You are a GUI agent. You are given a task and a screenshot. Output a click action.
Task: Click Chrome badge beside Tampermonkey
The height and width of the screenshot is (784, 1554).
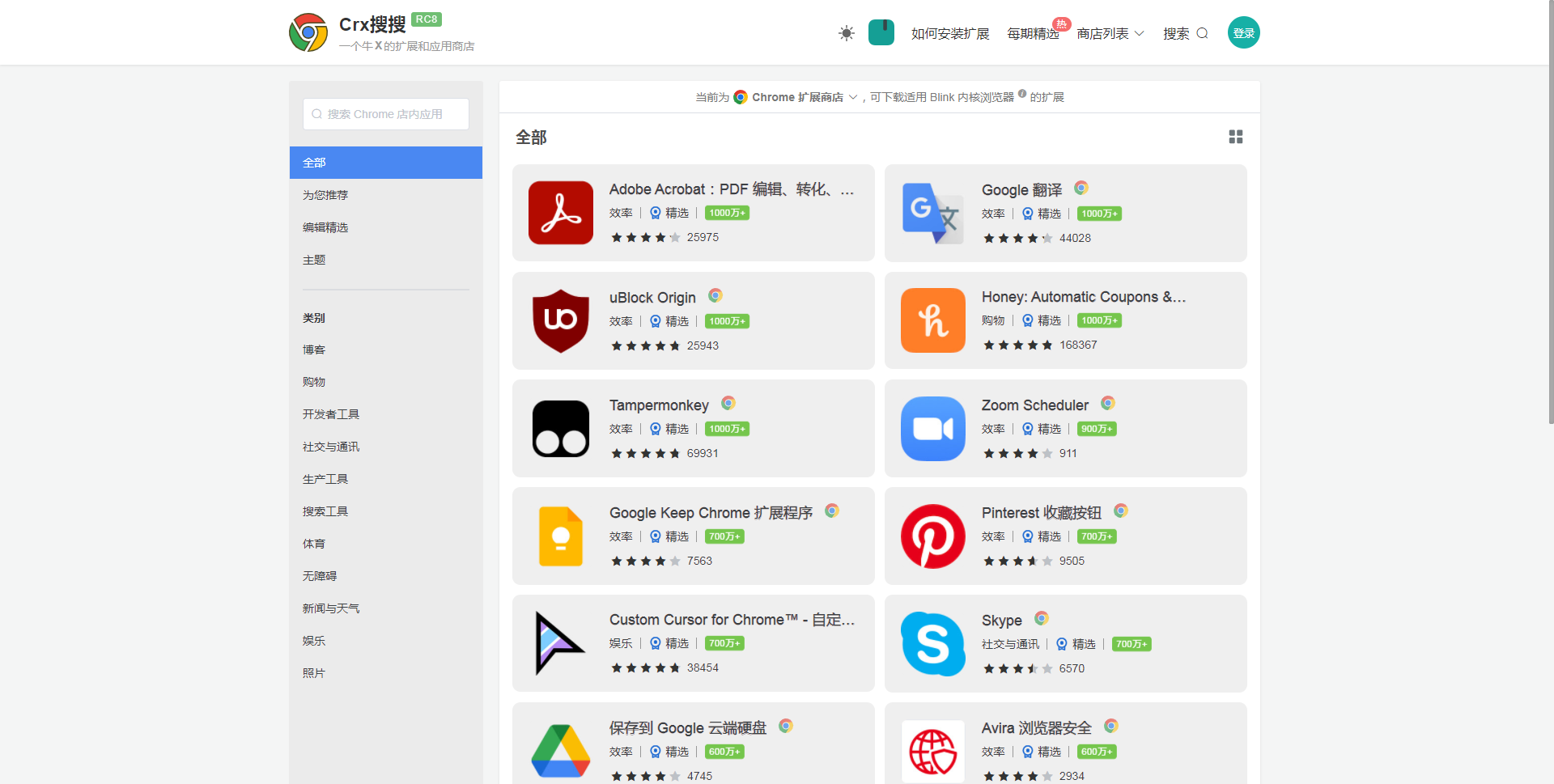point(728,403)
